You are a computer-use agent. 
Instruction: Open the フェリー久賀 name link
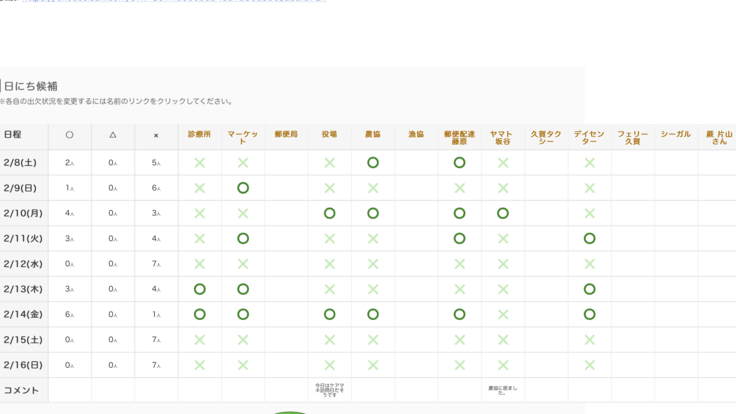coord(633,137)
